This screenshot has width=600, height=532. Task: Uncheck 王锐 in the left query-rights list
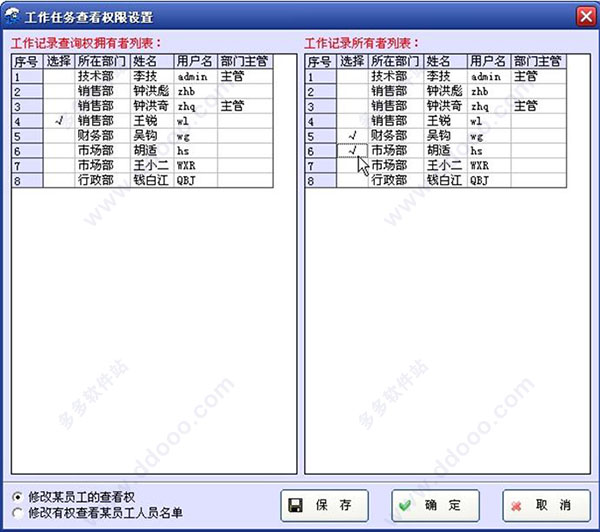pyautogui.click(x=59, y=121)
